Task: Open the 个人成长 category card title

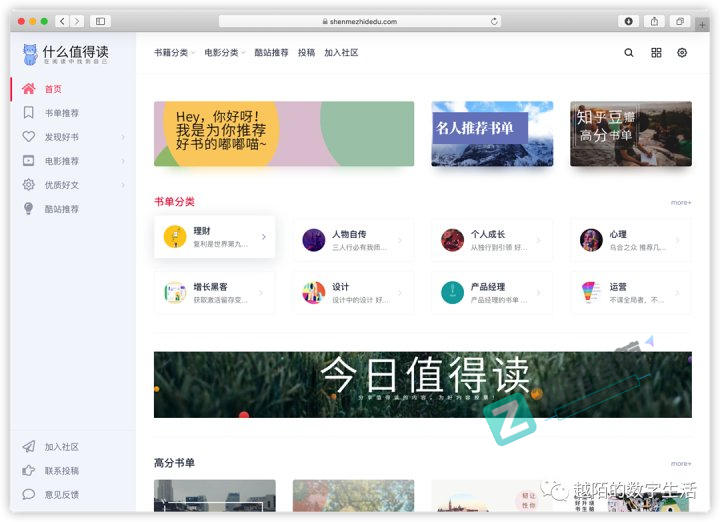Action: (488, 234)
